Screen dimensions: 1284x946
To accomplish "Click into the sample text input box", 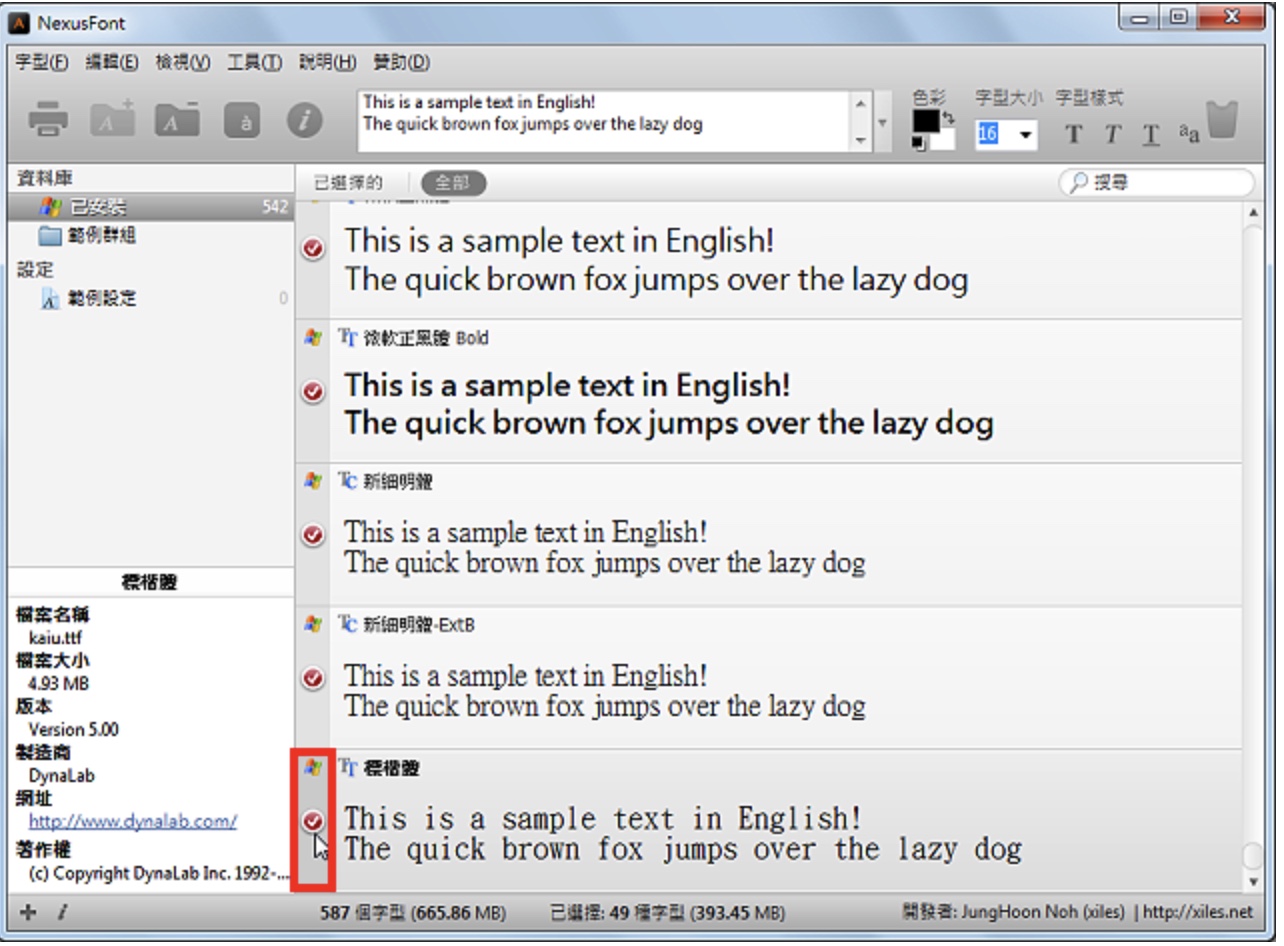I will point(603,122).
